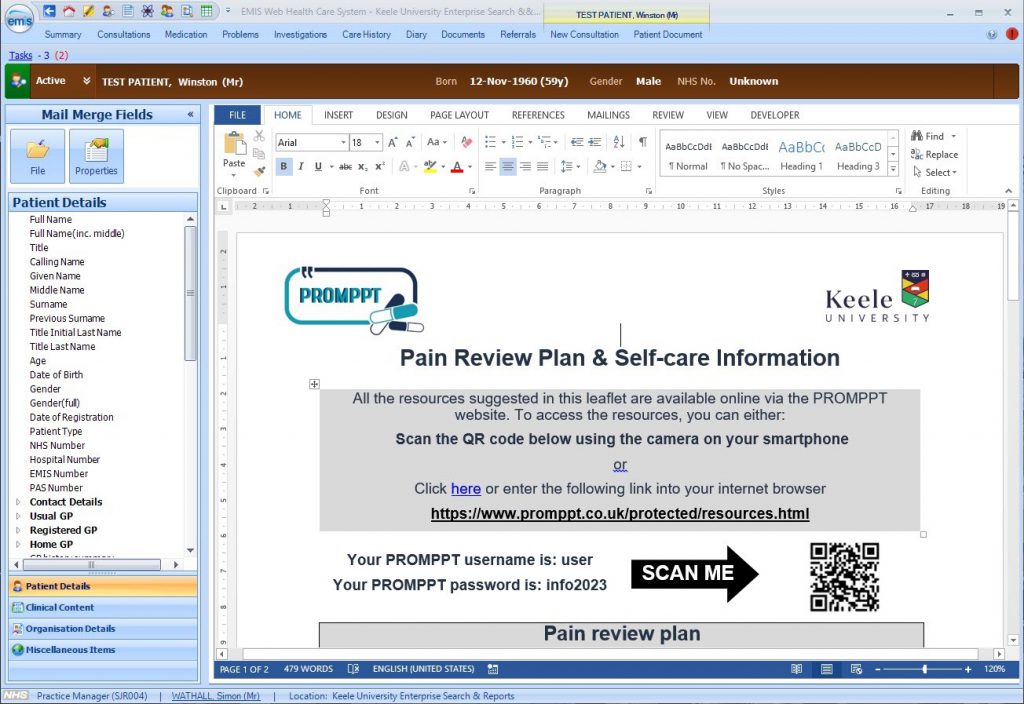Select the Heading 1 style
1024x704 pixels.
point(801,155)
